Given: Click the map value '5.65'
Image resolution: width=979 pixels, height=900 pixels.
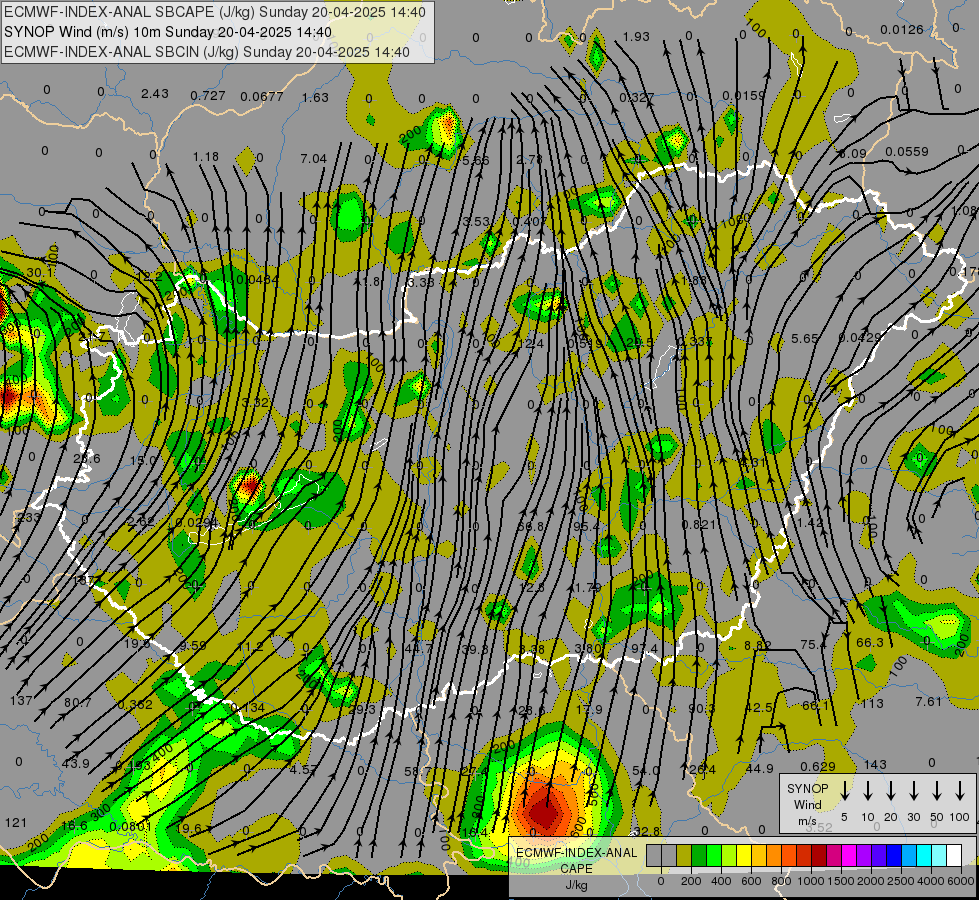Looking at the screenshot, I should coord(804,339).
